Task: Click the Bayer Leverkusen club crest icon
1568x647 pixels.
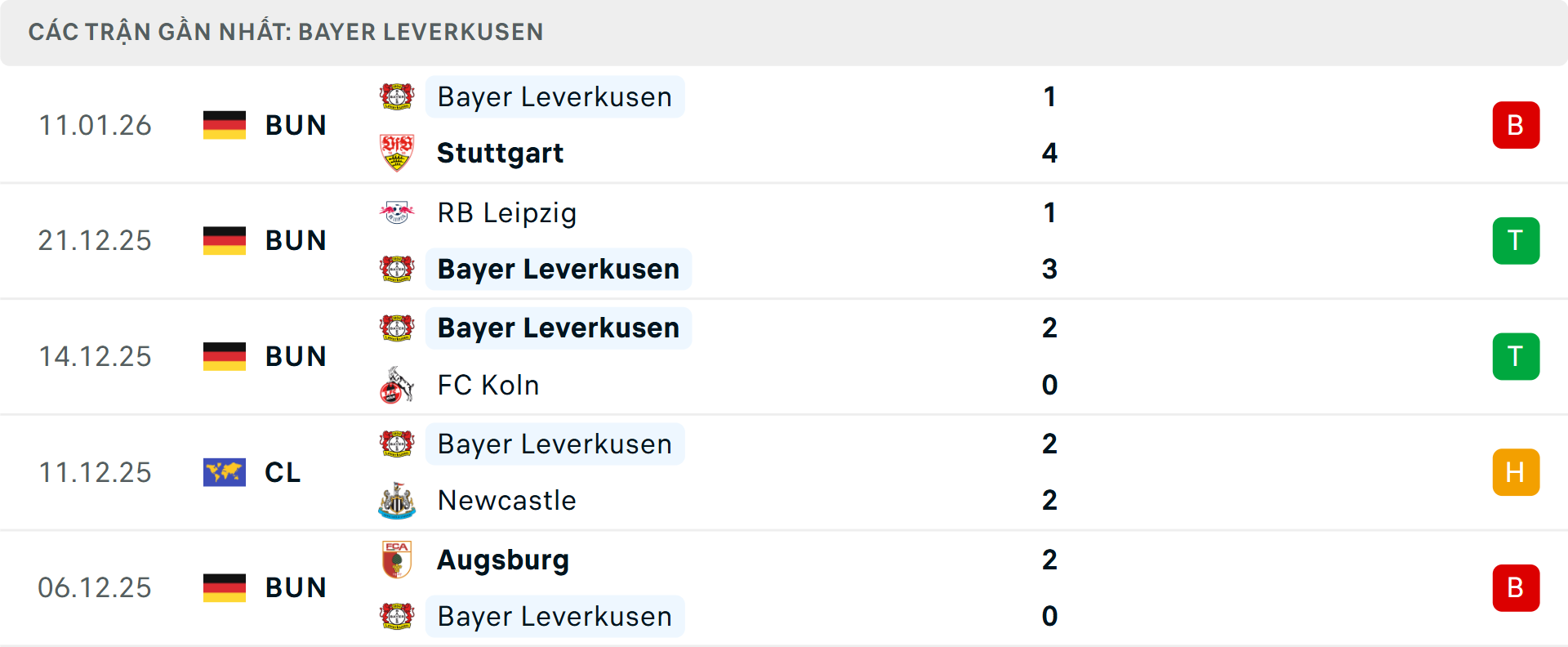Action: [x=399, y=96]
